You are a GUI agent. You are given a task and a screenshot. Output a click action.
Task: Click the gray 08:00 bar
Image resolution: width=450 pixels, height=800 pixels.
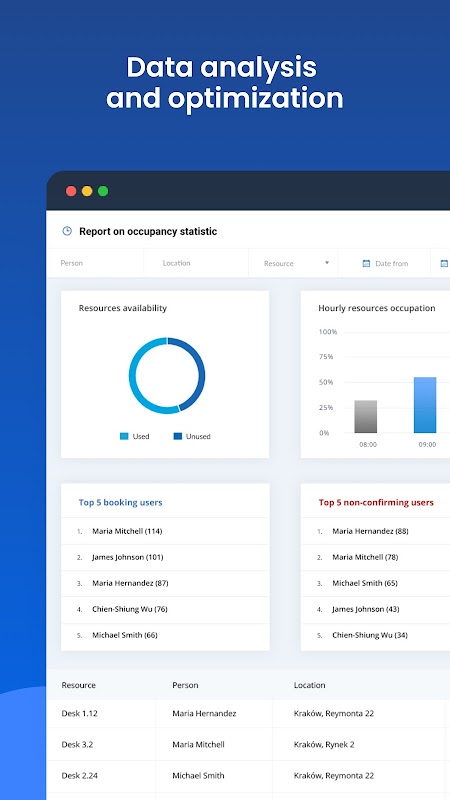pyautogui.click(x=366, y=416)
